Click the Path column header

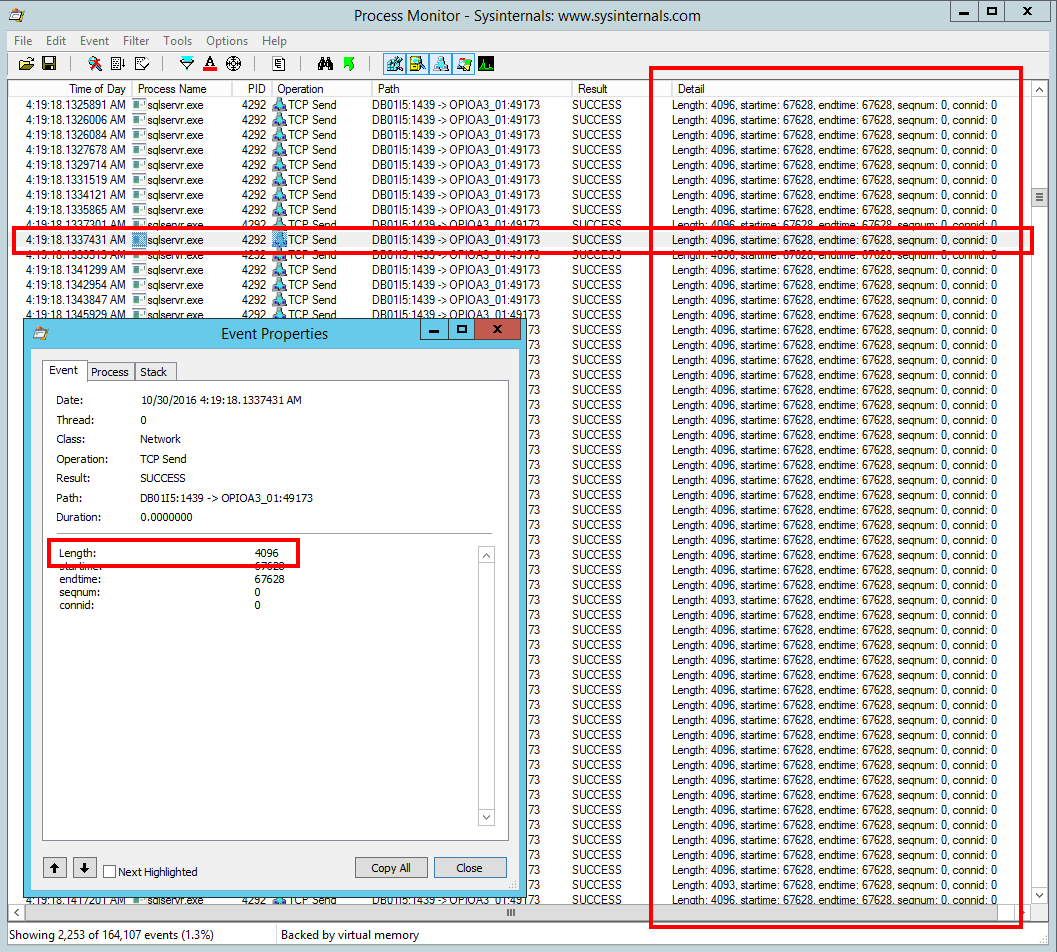click(x=472, y=88)
